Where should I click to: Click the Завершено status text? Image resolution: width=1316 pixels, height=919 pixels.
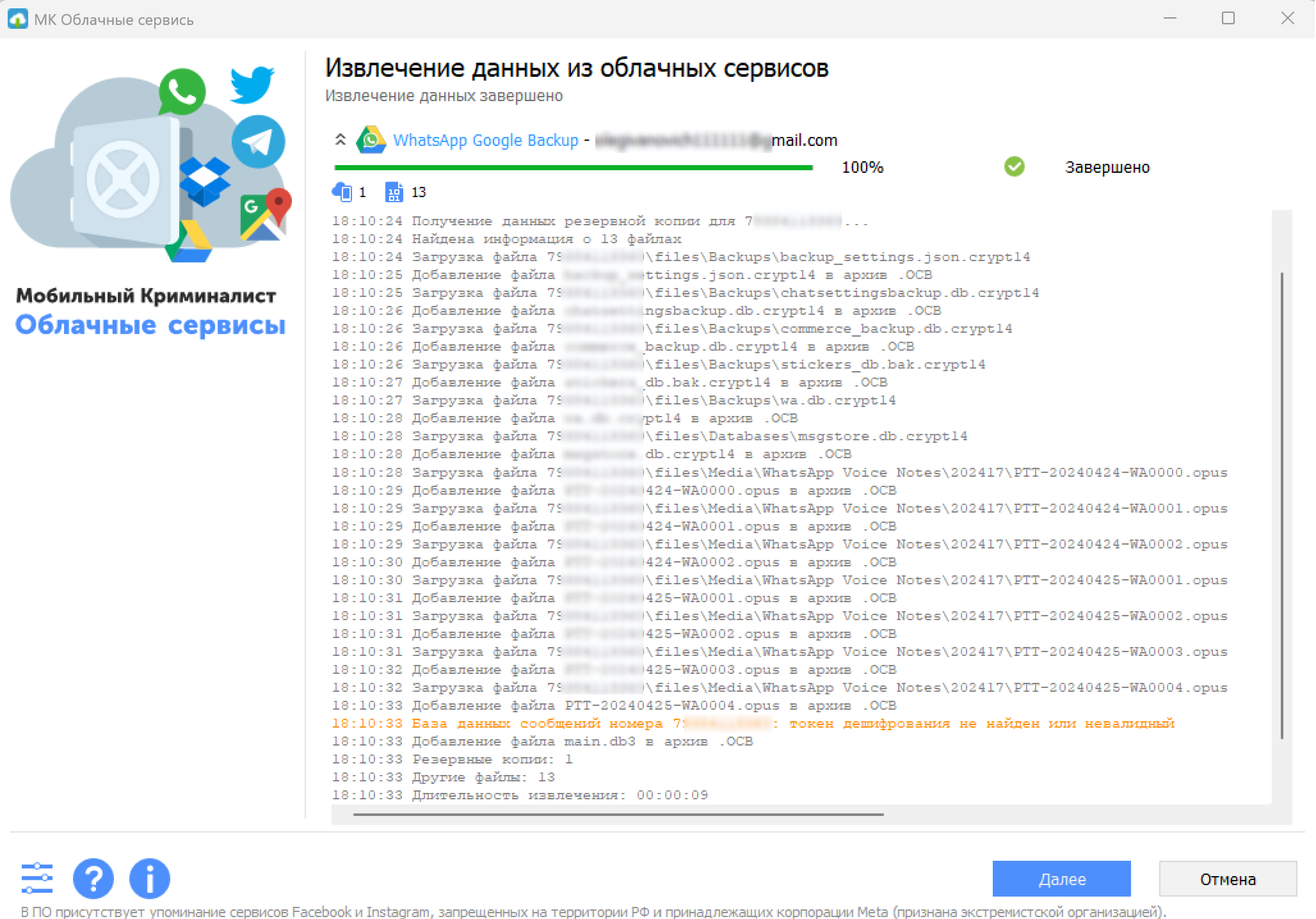(1107, 167)
